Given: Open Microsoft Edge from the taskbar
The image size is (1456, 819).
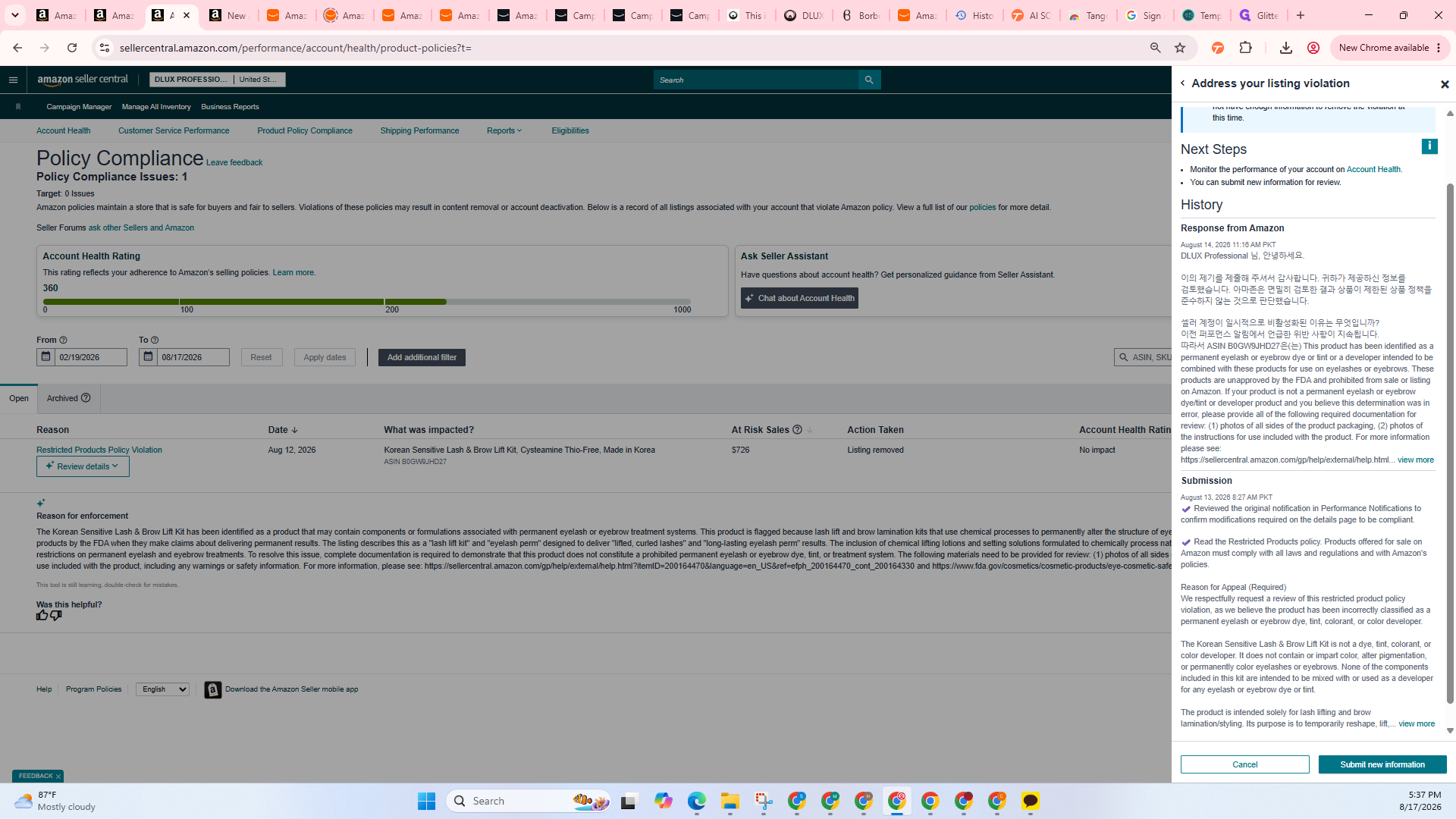Looking at the screenshot, I should tap(696, 801).
